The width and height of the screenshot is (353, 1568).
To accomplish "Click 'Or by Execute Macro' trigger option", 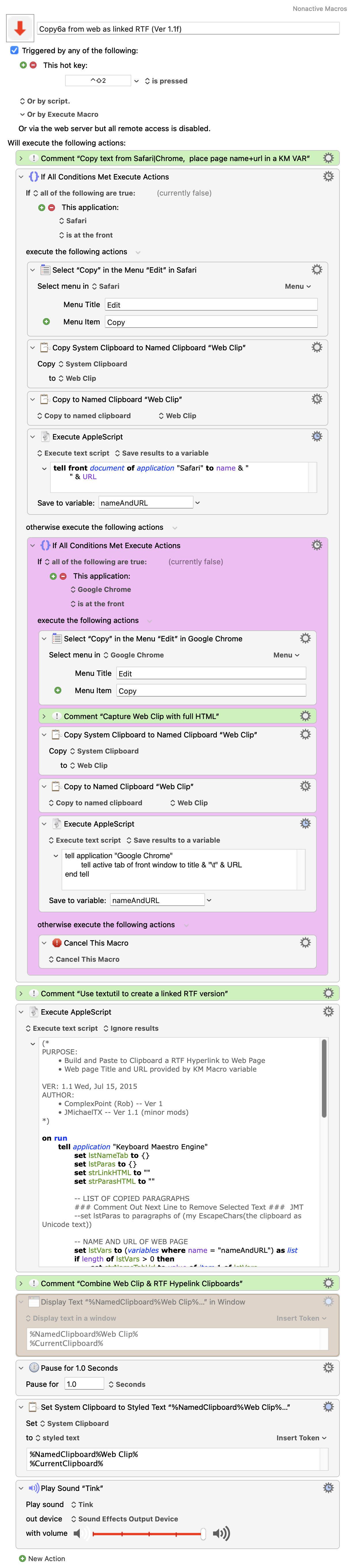I will click(62, 114).
